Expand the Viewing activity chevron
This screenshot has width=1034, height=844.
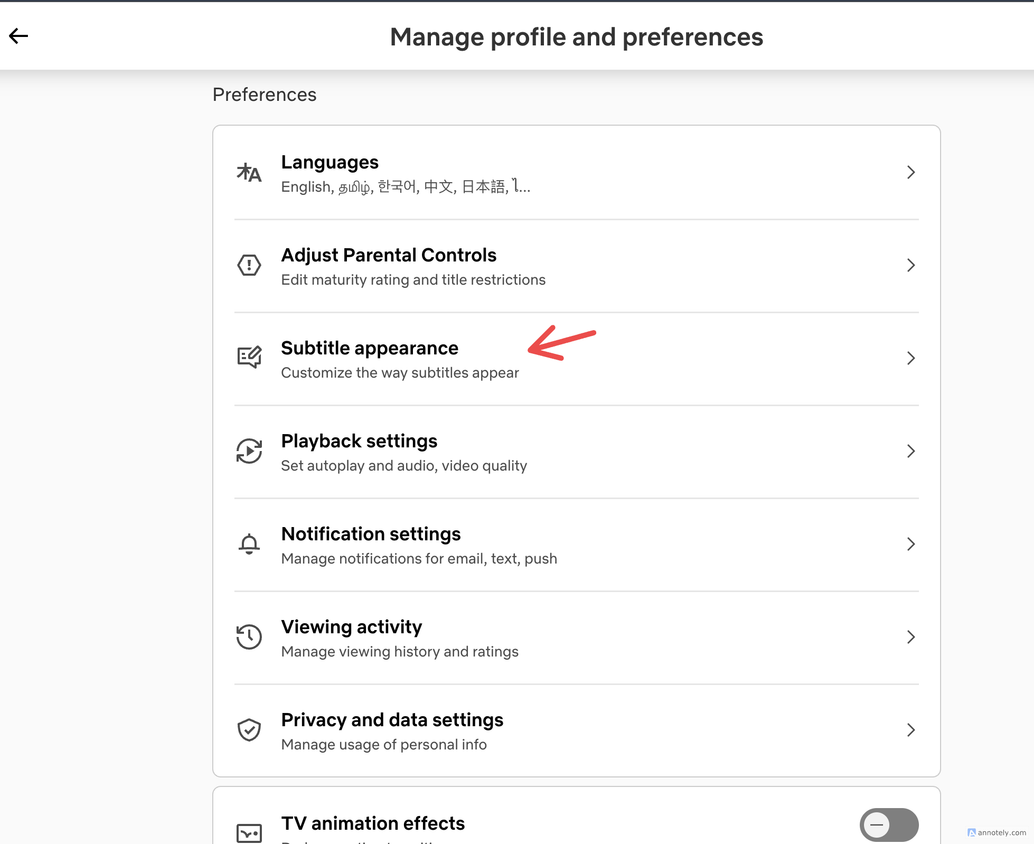tap(911, 637)
